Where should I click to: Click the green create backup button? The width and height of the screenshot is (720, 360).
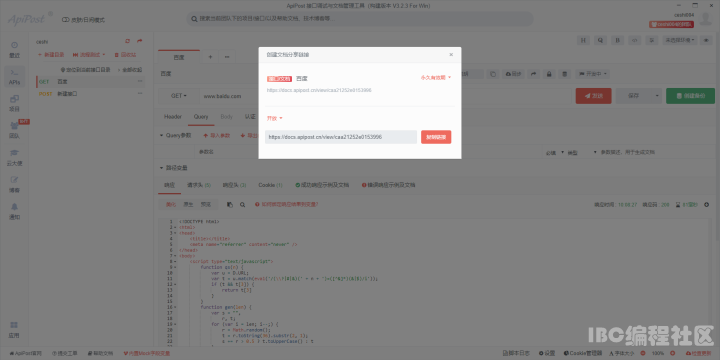[x=690, y=96]
